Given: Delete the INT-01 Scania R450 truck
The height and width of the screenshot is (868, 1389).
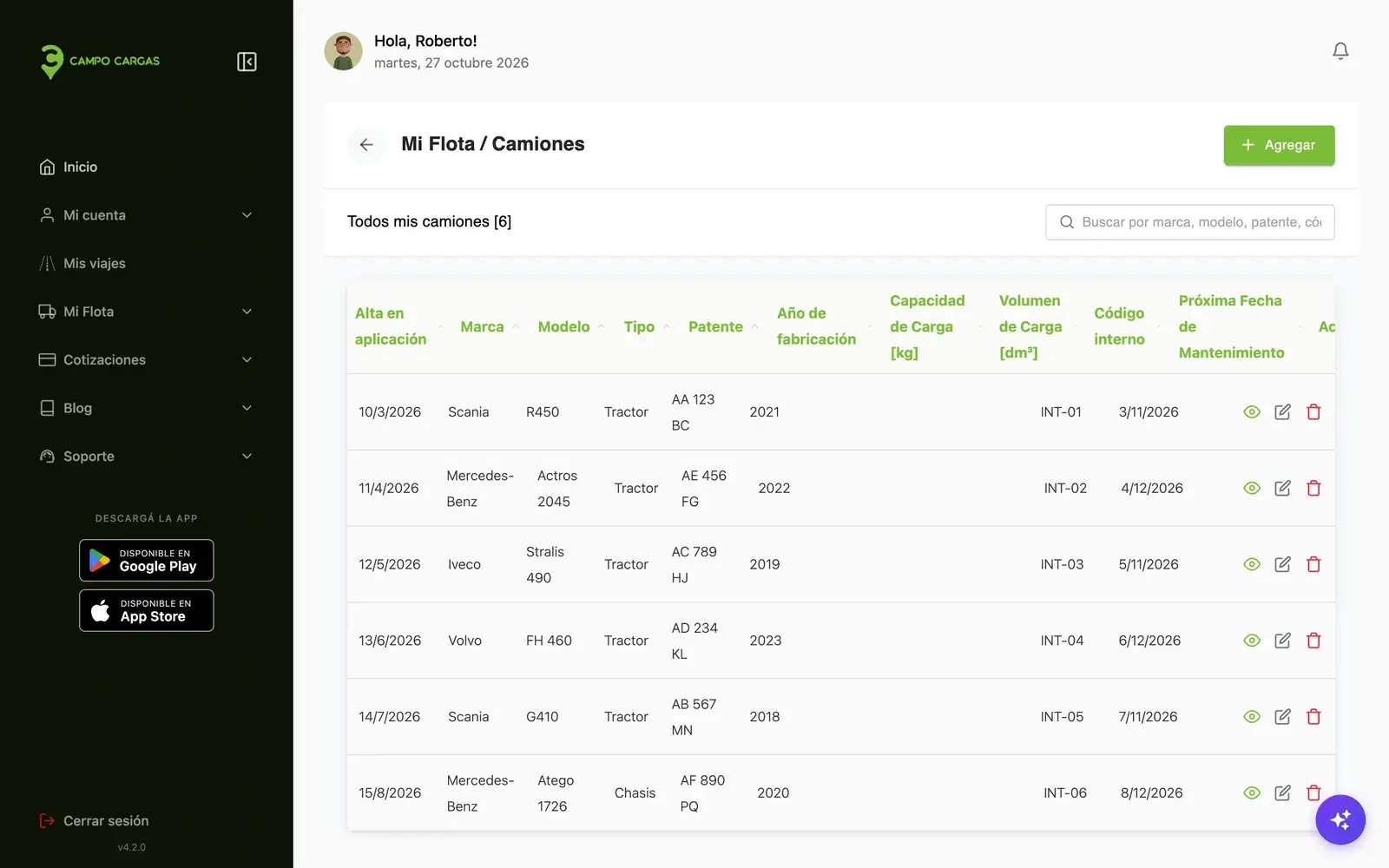Looking at the screenshot, I should pyautogui.click(x=1313, y=412).
